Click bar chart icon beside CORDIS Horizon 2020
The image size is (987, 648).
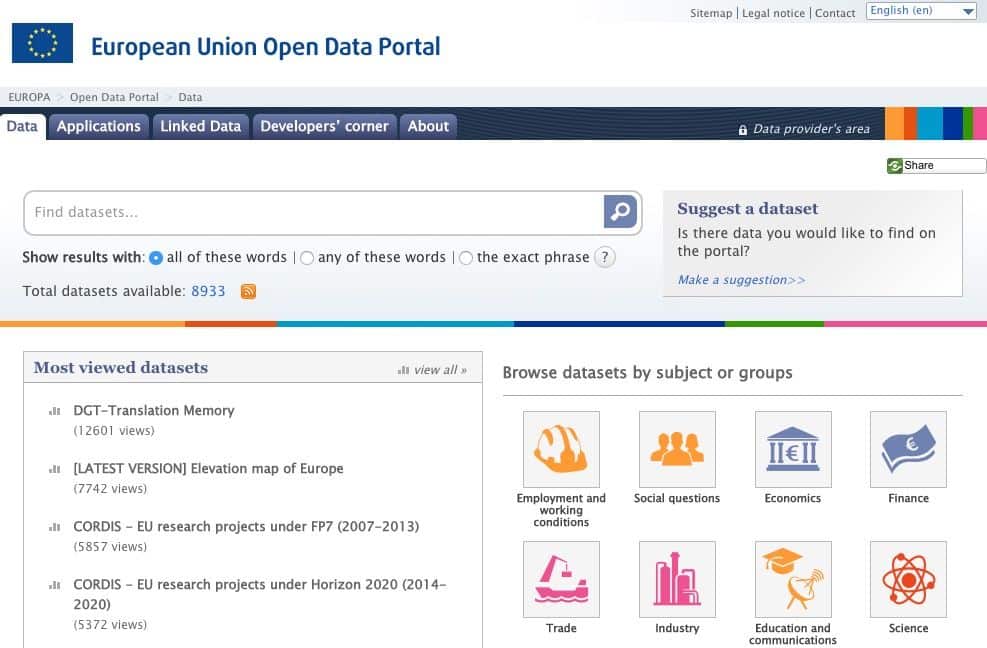[55, 585]
